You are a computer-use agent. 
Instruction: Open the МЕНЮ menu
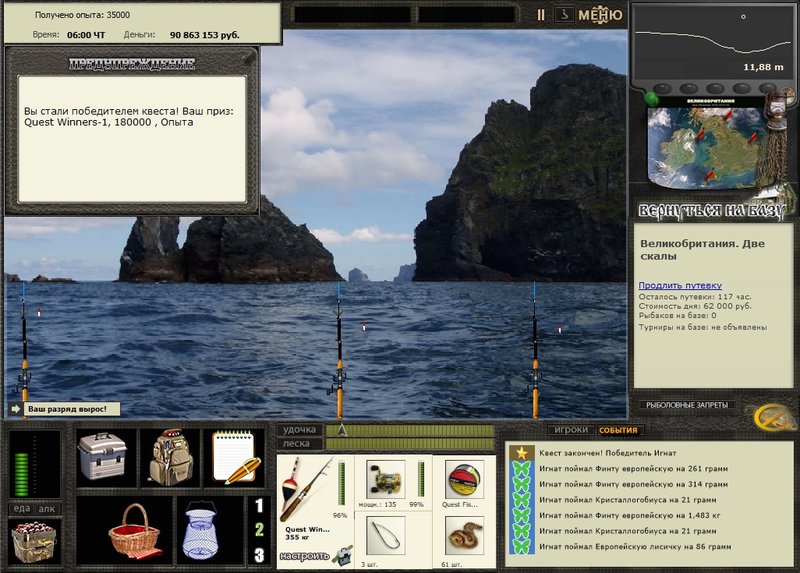600,15
